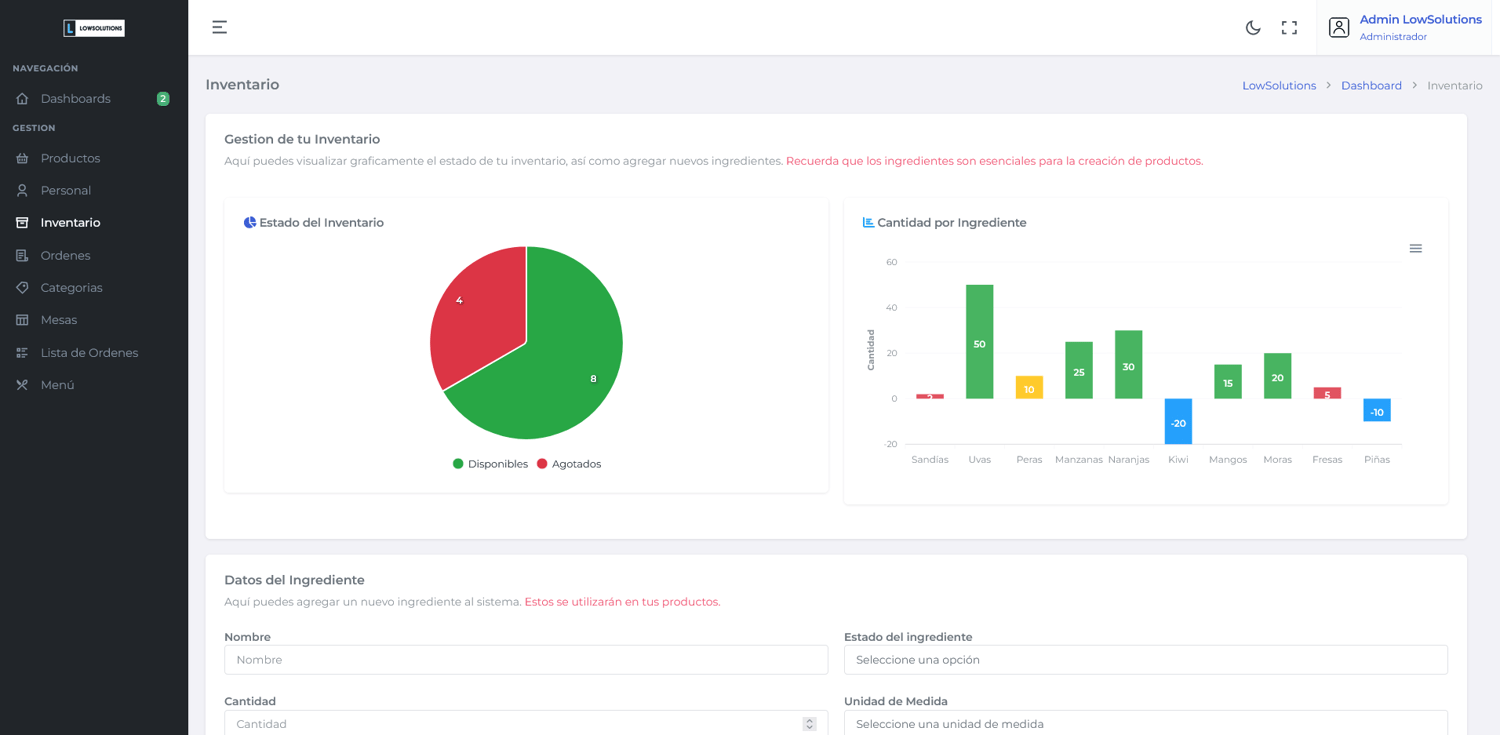Screen dimensions: 1500x735
Task: Click the pie chart icon beside Estado del Inventario
Action: click(250, 222)
